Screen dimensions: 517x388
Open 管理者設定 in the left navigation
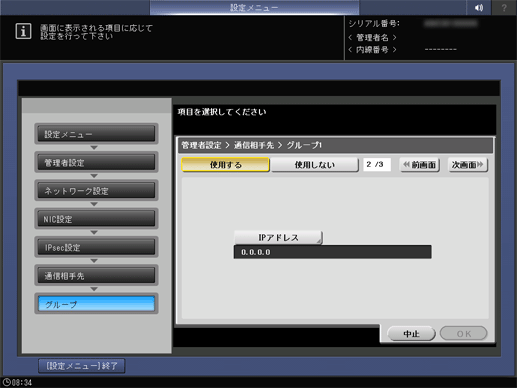coord(96,162)
